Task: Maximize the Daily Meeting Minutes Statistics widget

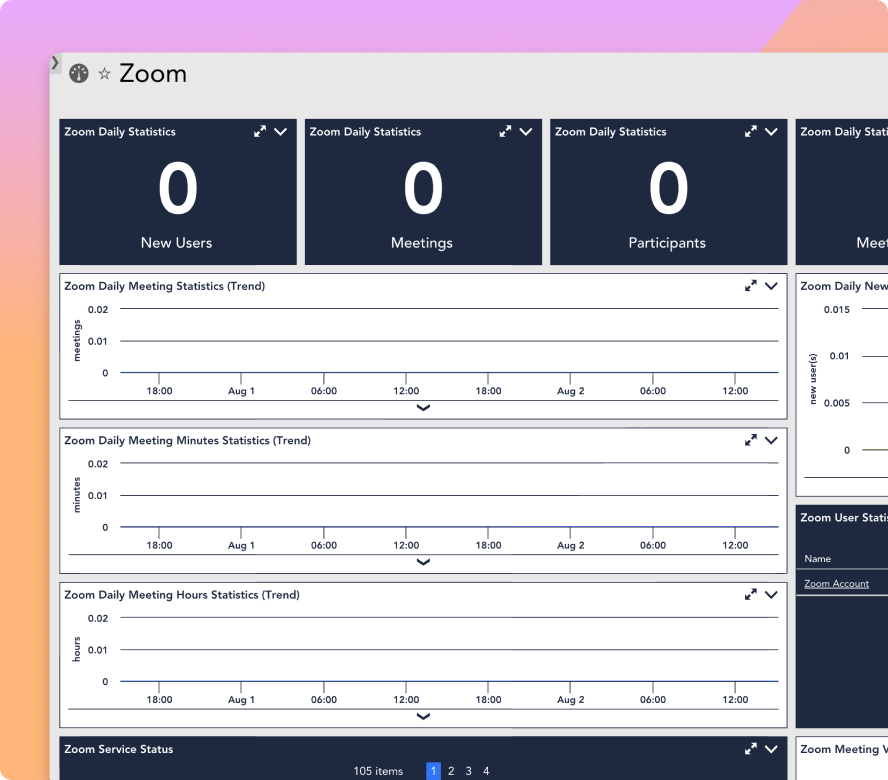Action: click(750, 440)
